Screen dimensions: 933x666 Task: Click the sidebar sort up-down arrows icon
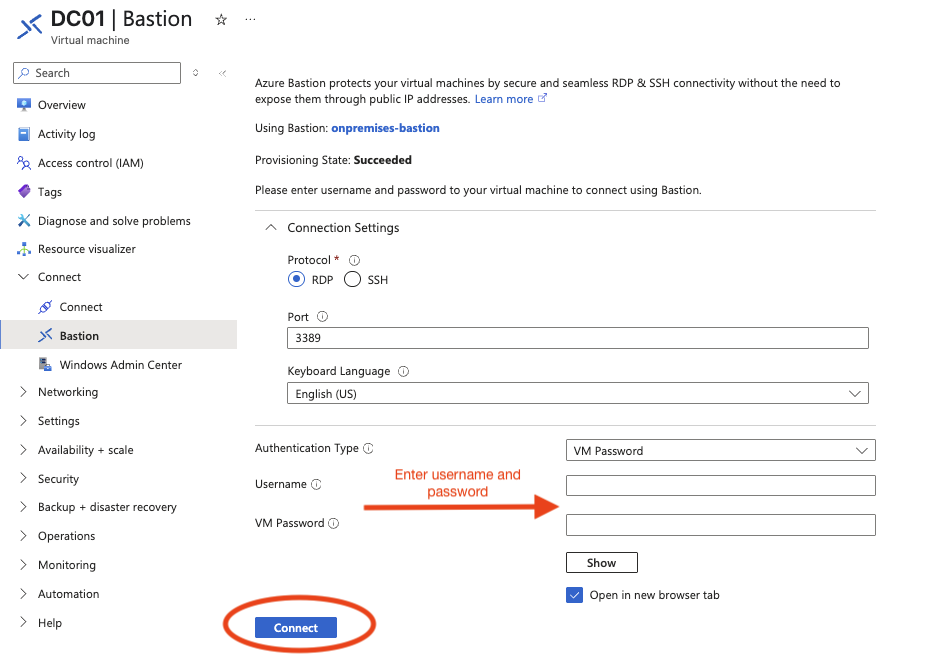(x=196, y=73)
